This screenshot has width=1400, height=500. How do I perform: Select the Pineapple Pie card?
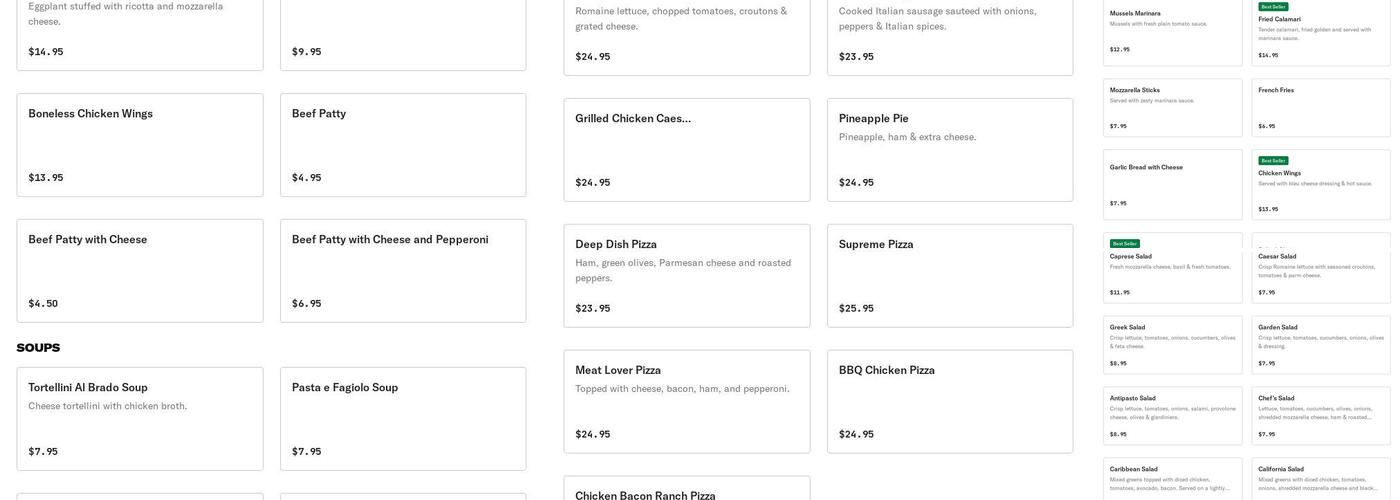[x=950, y=150]
